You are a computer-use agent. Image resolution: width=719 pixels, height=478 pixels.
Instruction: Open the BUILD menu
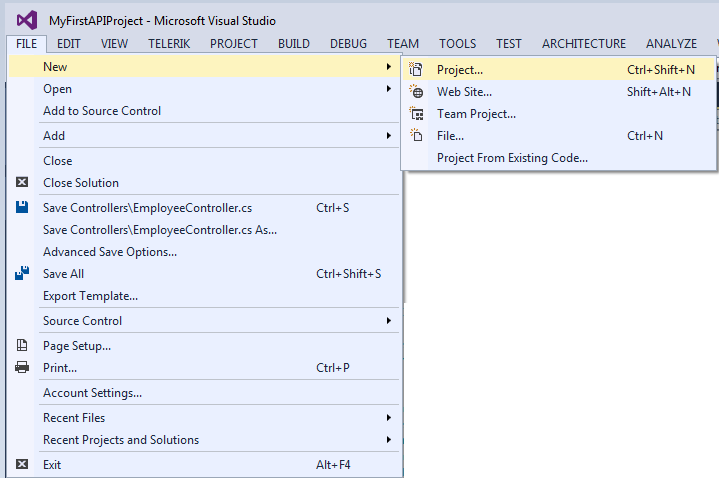(293, 44)
